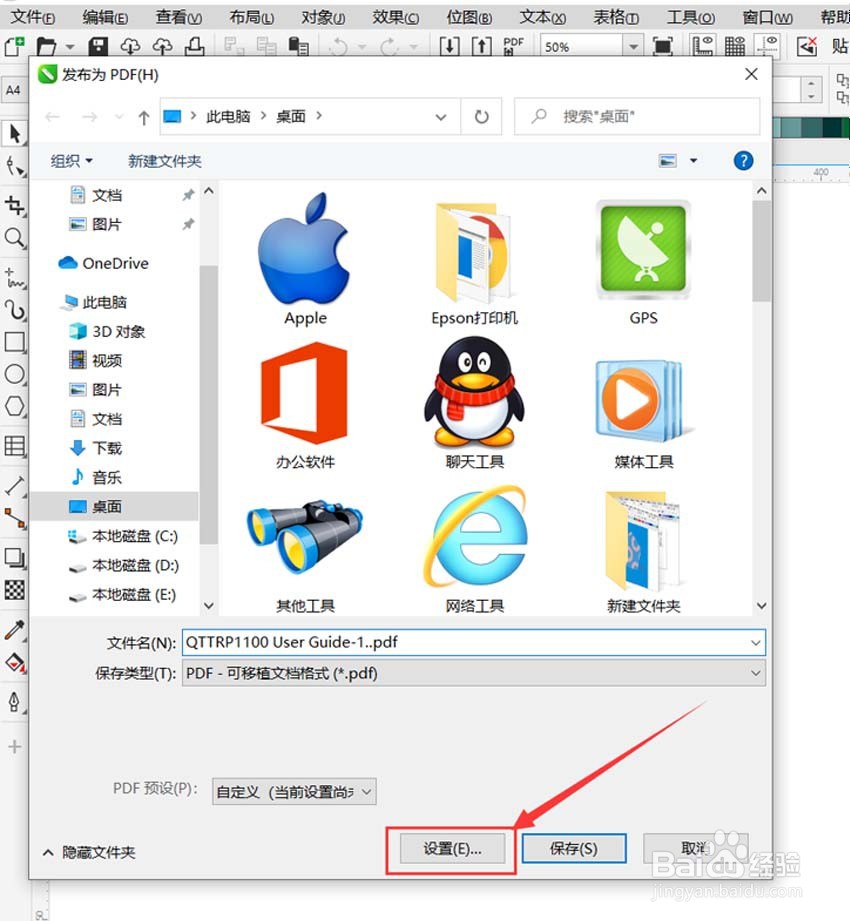
Task: Click the 保存(S) button
Action: click(574, 848)
